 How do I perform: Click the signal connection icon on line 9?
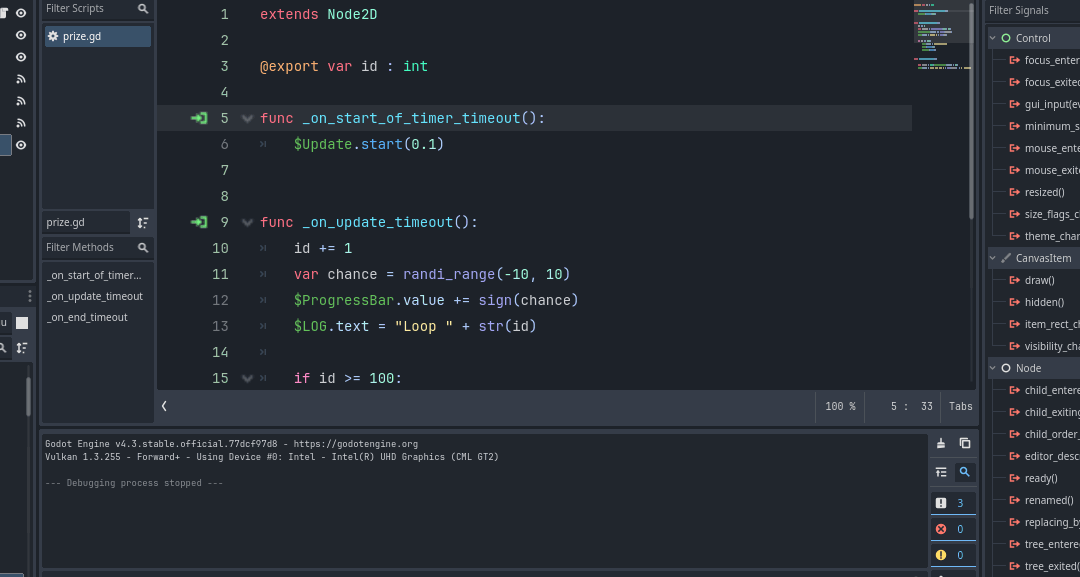coord(199,222)
